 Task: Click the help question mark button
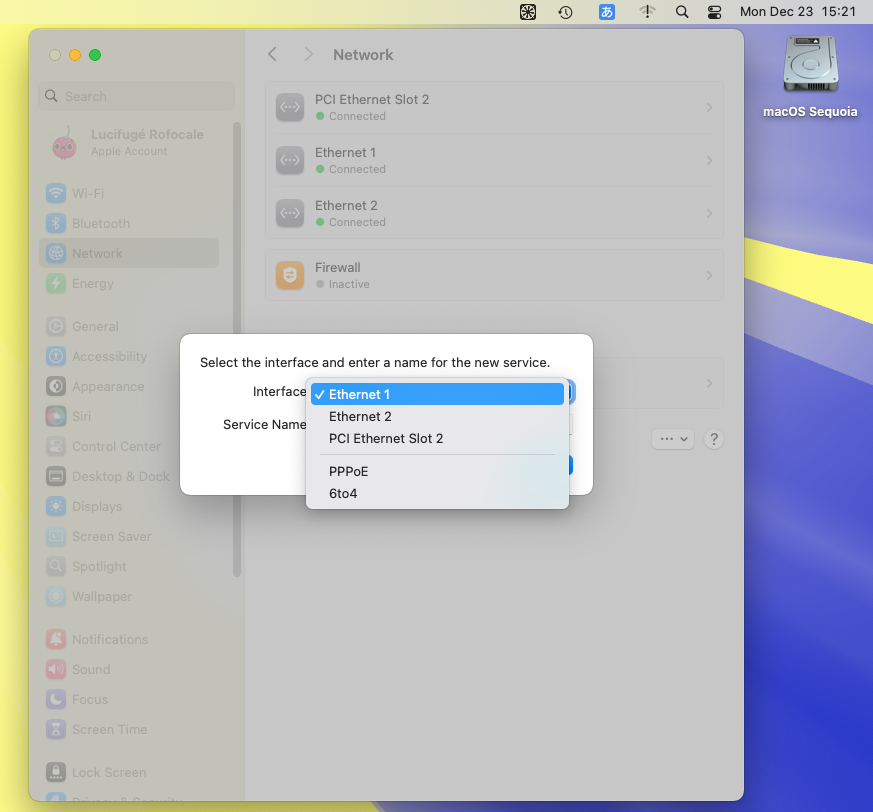coord(714,439)
